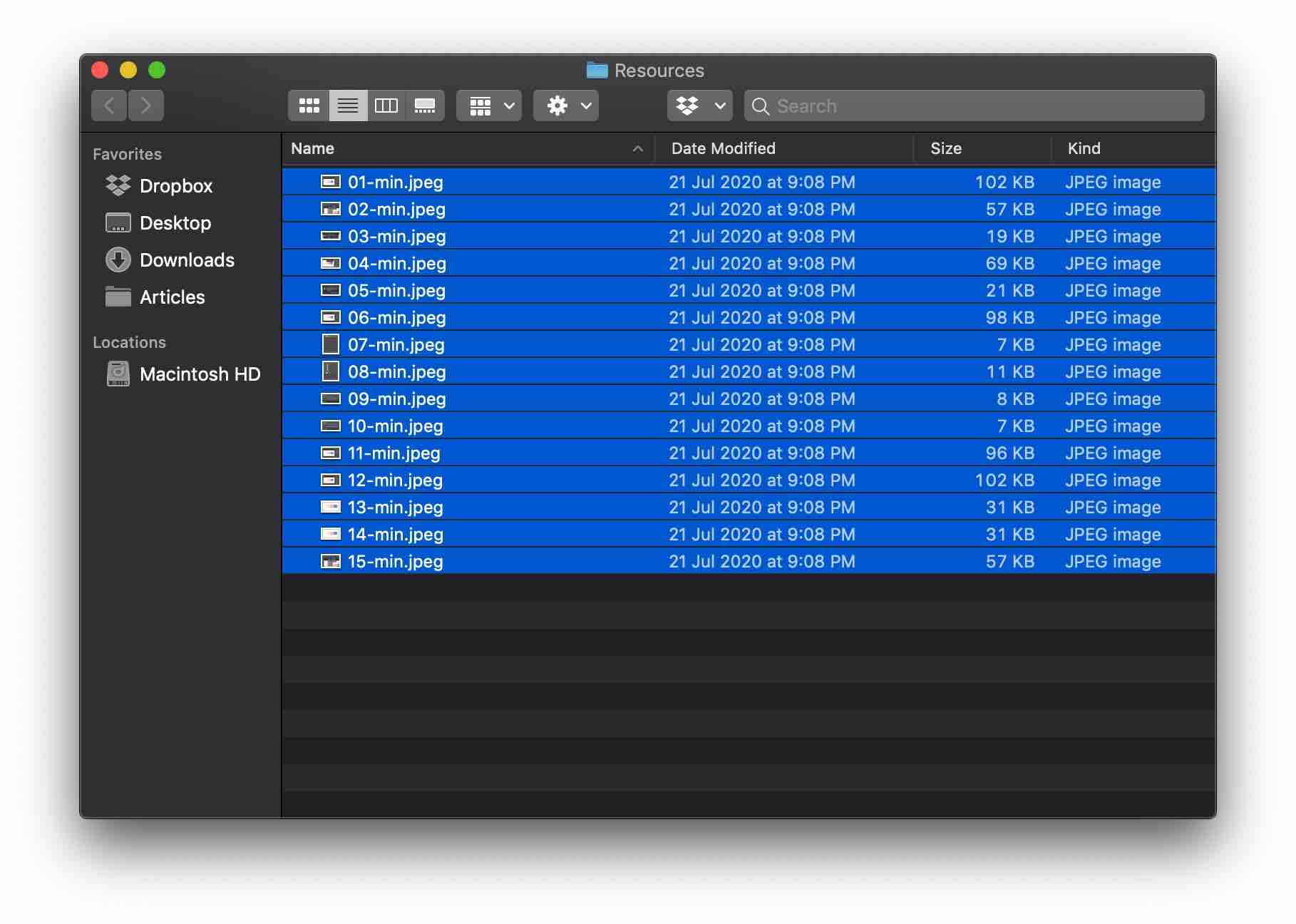The width and height of the screenshot is (1296, 924).
Task: Open the gear Action menu
Action: 566,106
